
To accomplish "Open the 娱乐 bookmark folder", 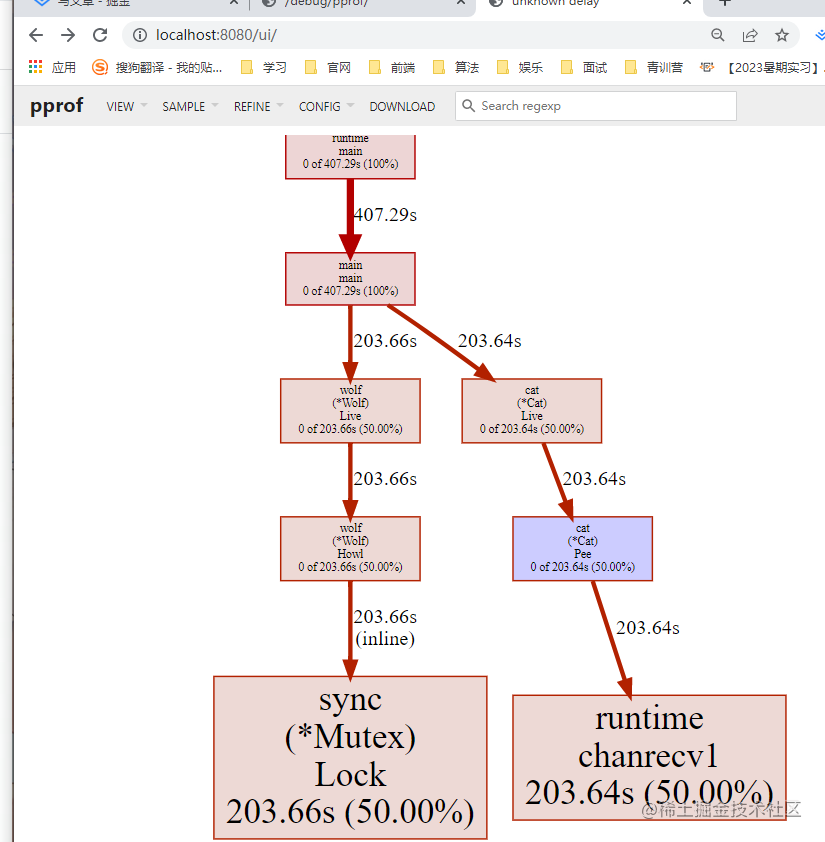I will [520, 67].
